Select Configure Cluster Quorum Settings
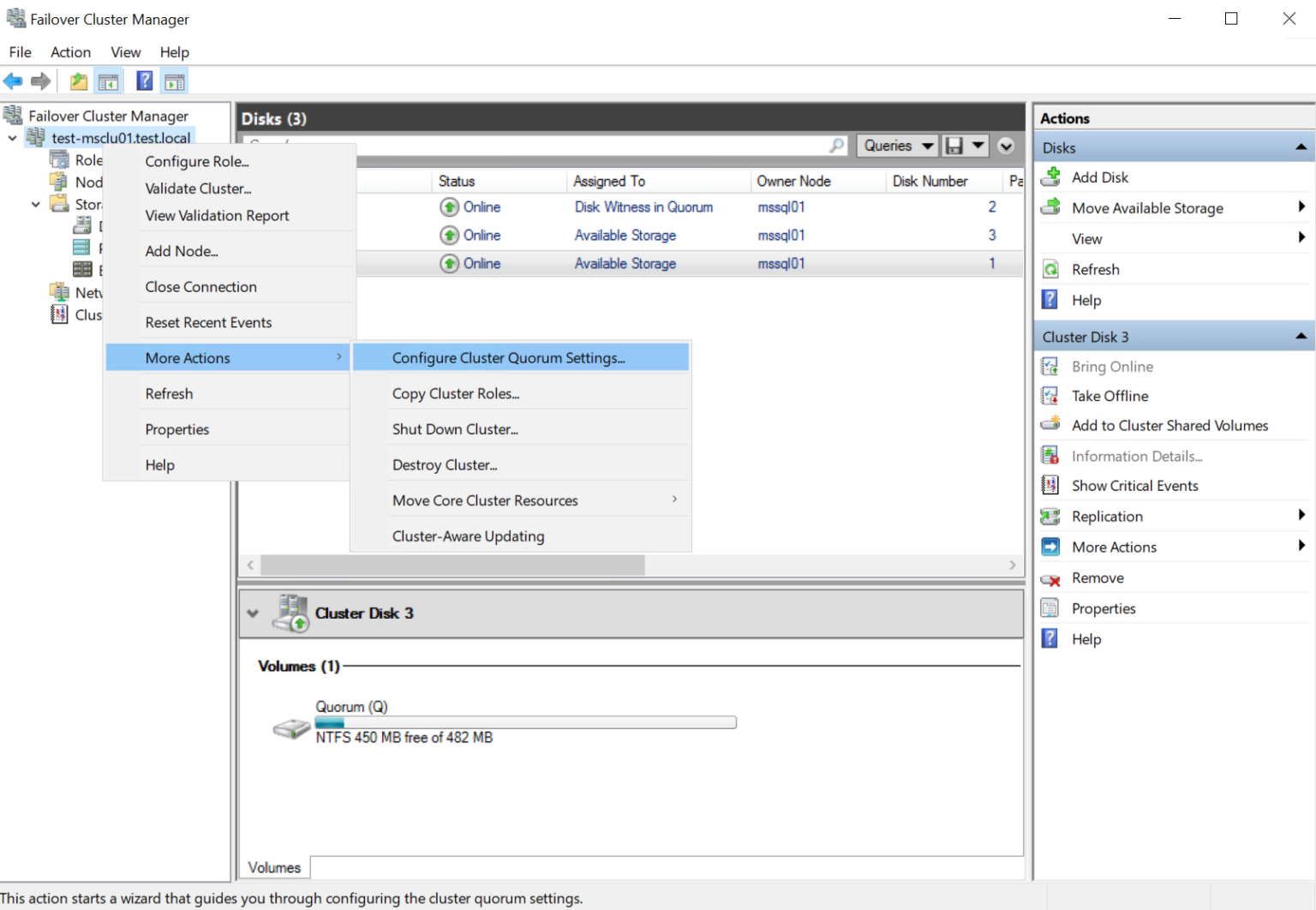The width and height of the screenshot is (1316, 910). (509, 357)
